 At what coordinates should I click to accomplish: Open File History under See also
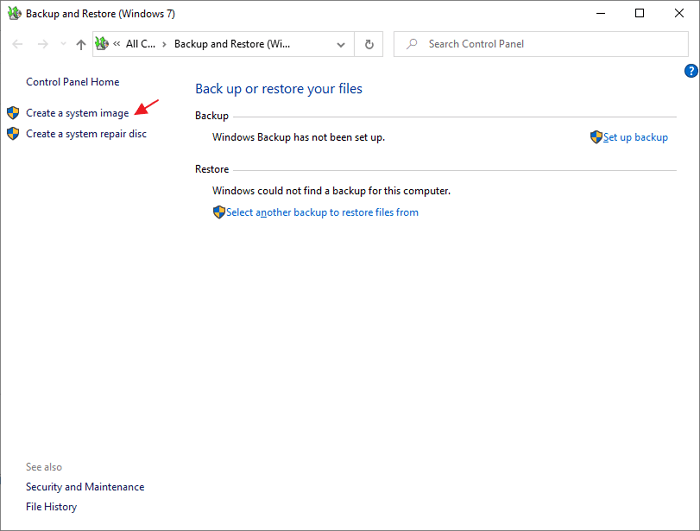(x=51, y=507)
